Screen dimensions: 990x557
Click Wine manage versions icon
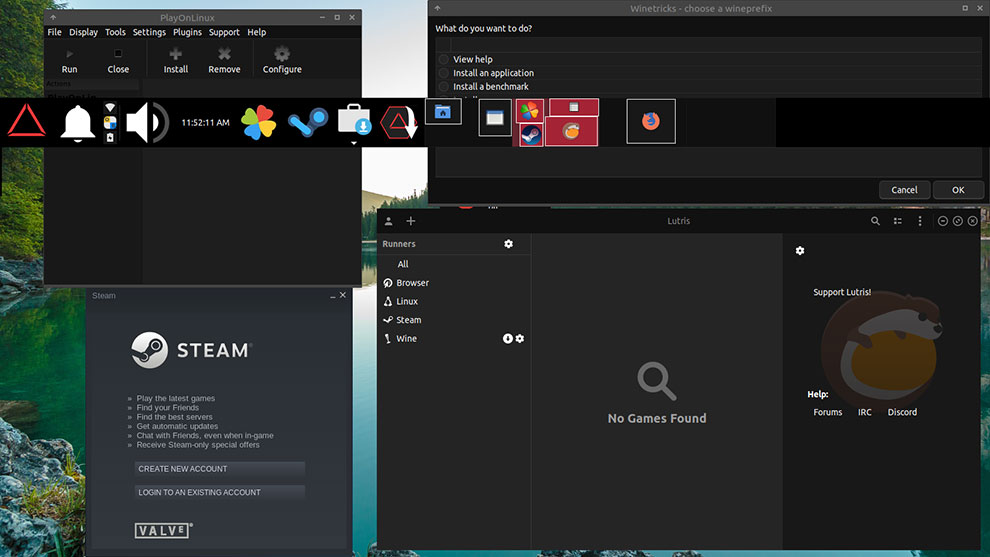(x=507, y=338)
